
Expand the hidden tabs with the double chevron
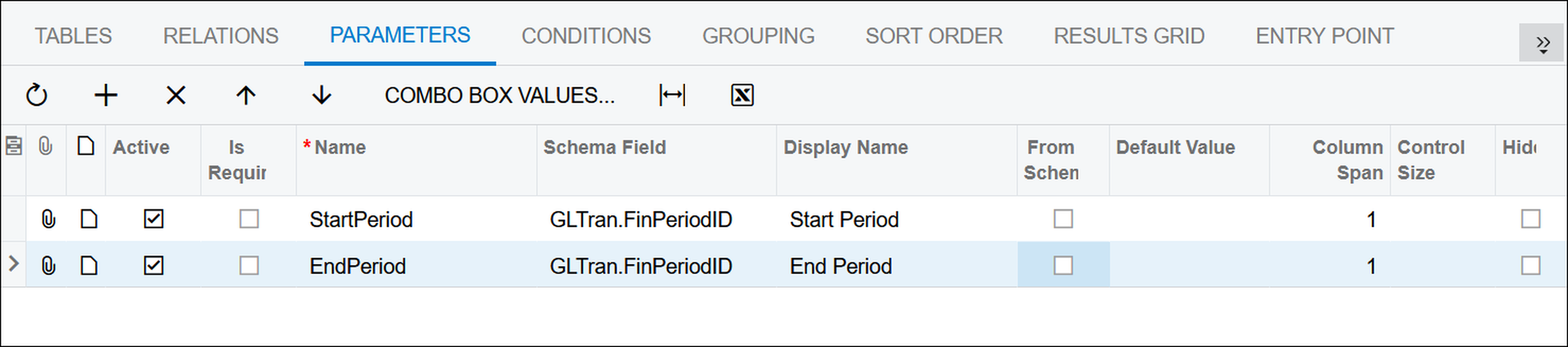click(x=1542, y=43)
